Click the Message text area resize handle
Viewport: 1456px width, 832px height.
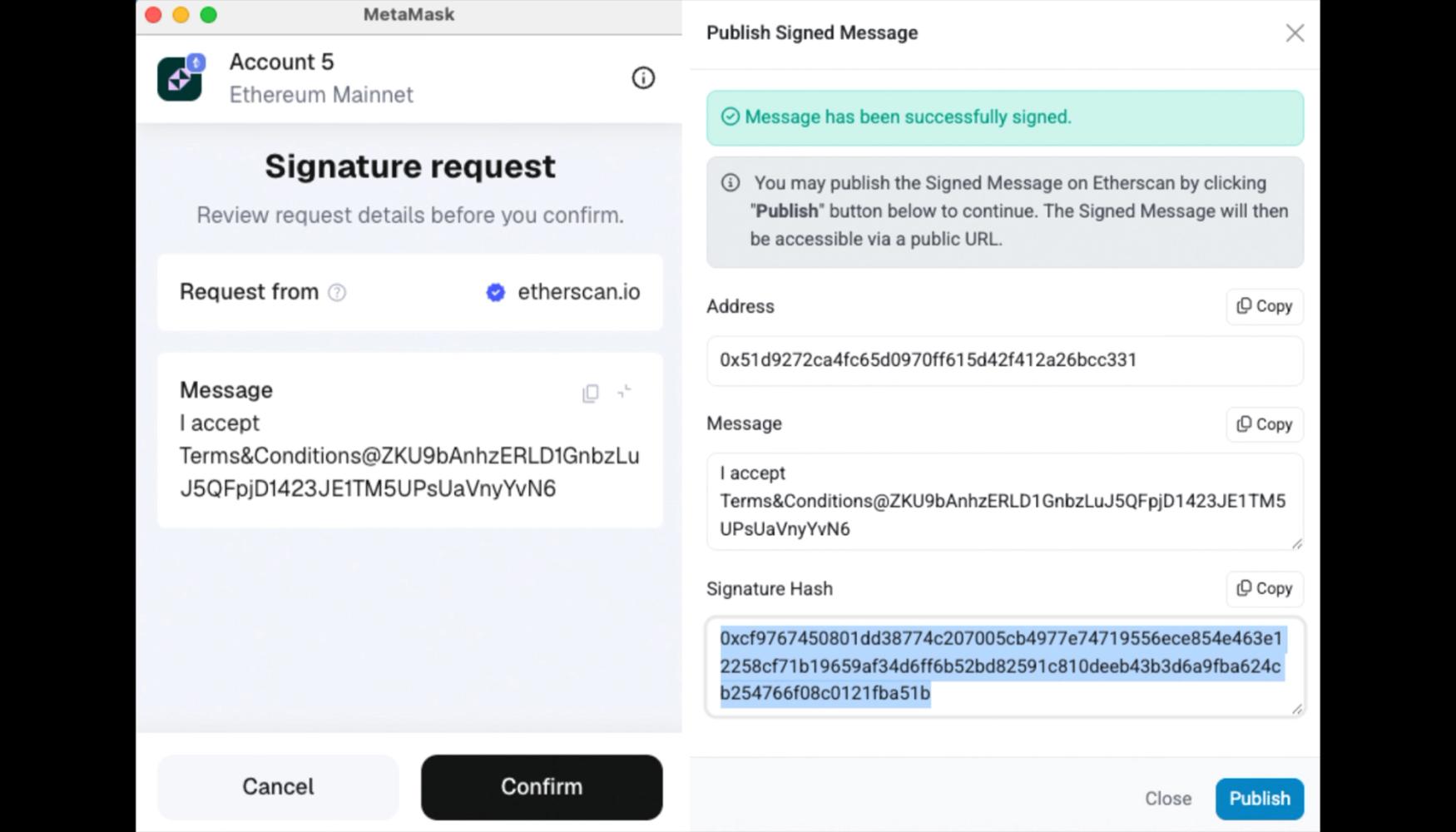tap(1296, 543)
